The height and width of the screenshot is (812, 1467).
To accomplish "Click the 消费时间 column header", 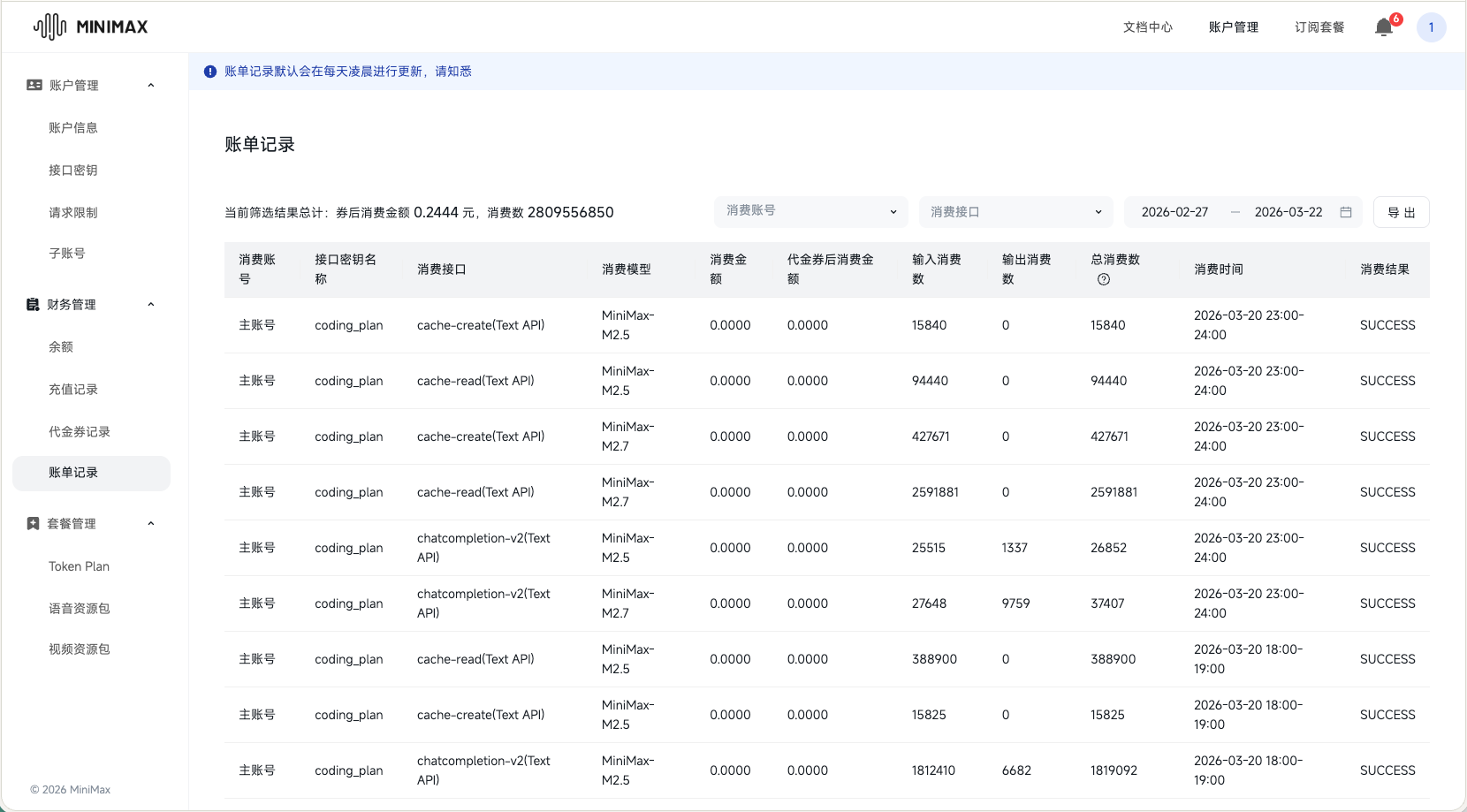I will tap(1219, 269).
